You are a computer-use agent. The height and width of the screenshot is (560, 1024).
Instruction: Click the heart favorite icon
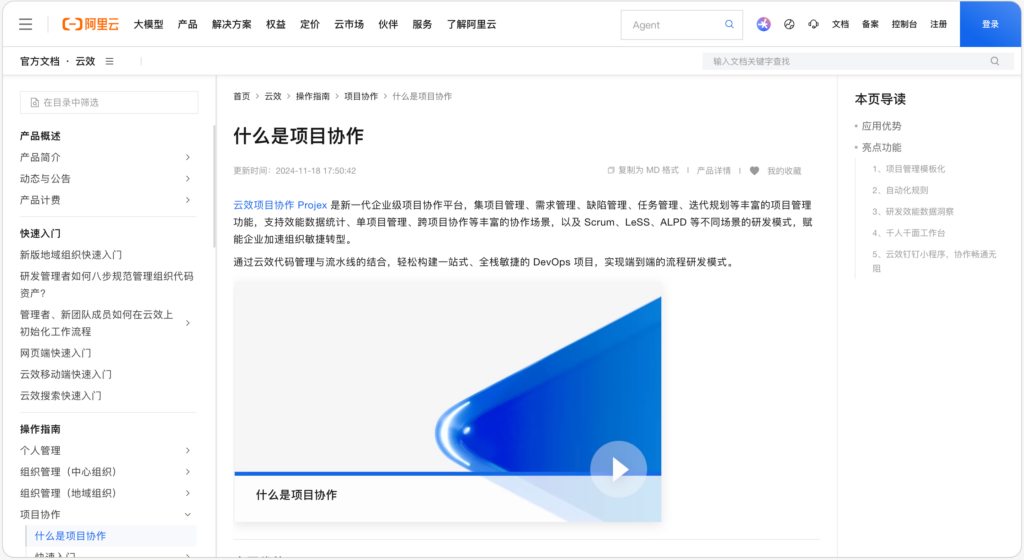754,171
